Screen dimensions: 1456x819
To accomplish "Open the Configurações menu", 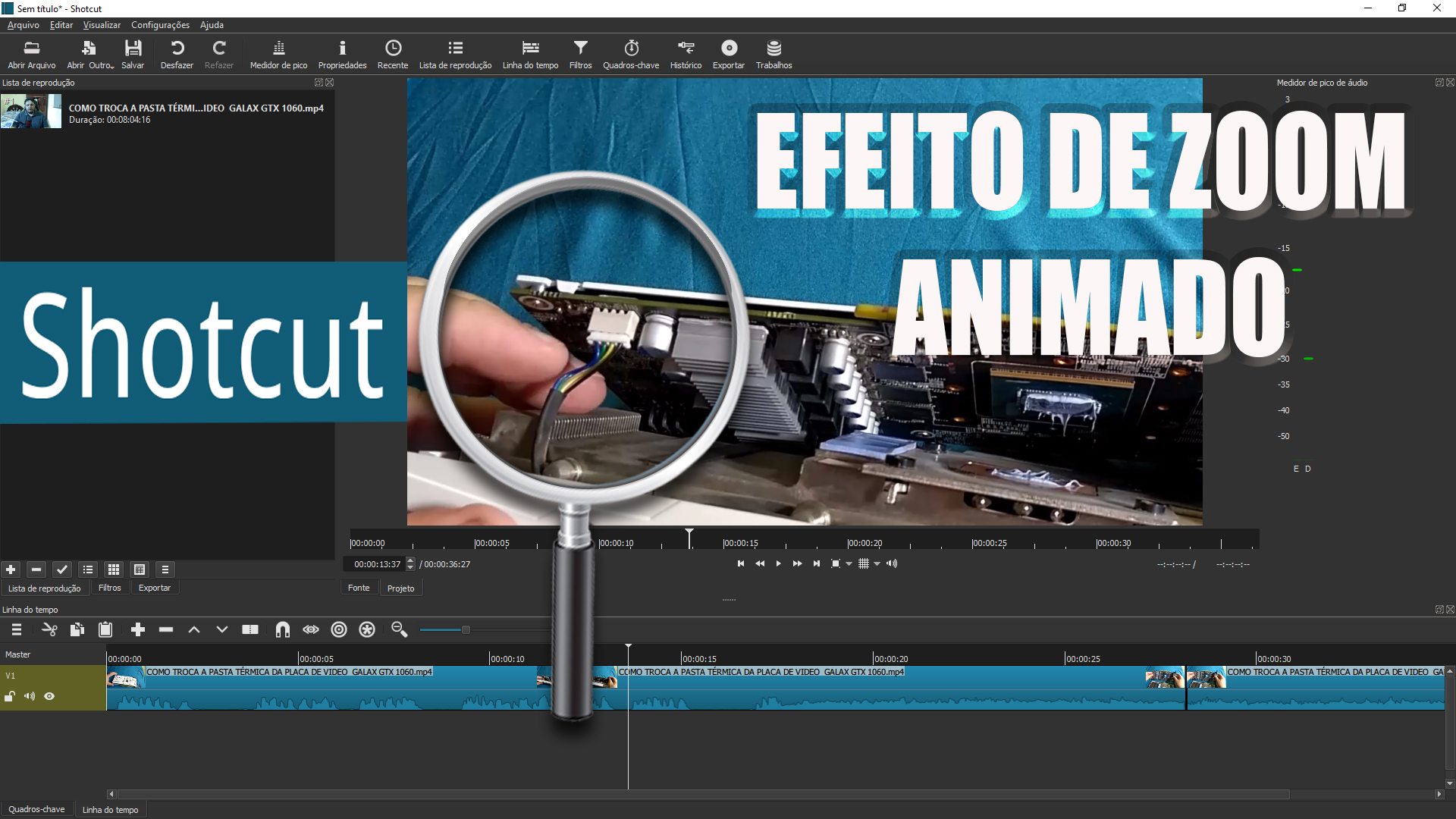I will 160,25.
